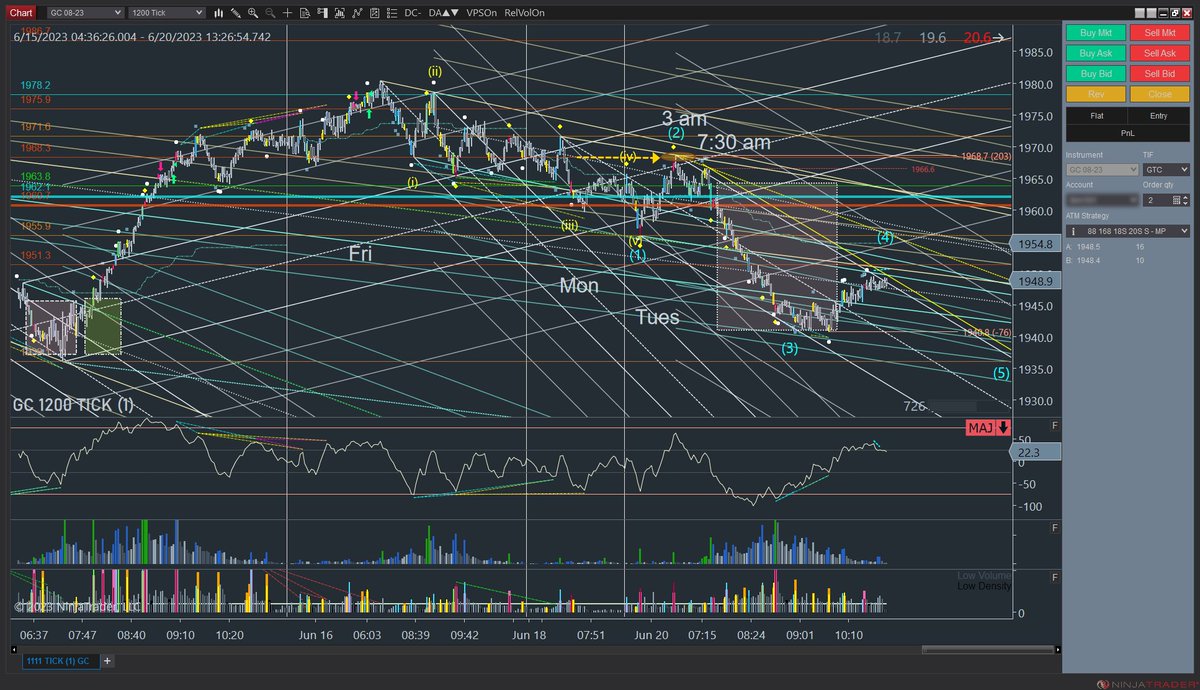Click the order quantity stepper arrows

(x=1186, y=200)
